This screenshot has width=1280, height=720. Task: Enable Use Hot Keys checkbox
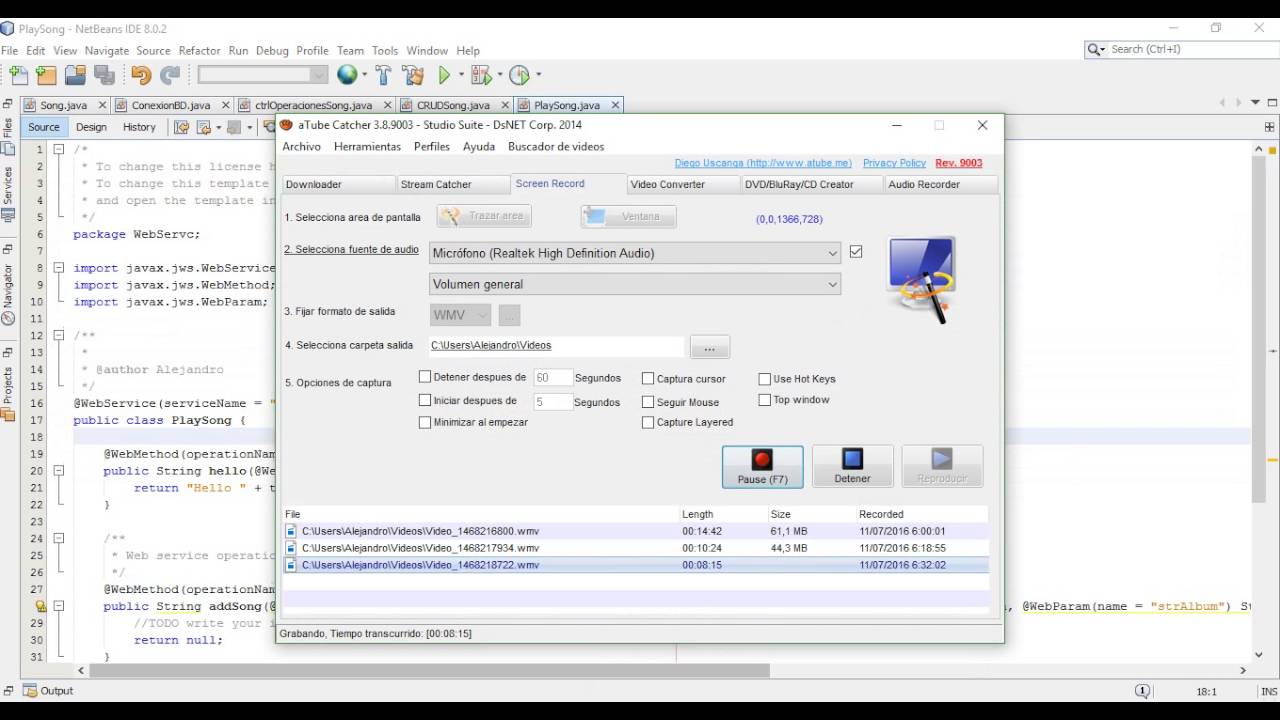click(765, 379)
